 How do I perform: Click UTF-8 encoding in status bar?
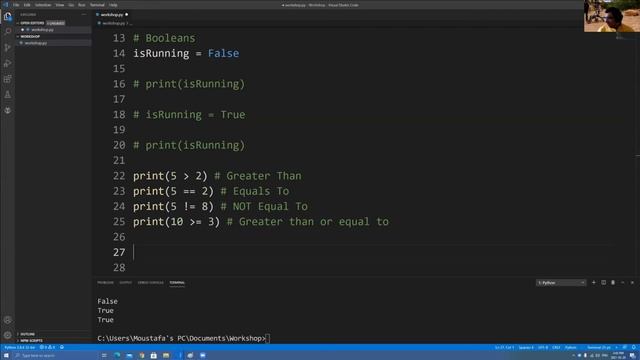pyautogui.click(x=543, y=347)
